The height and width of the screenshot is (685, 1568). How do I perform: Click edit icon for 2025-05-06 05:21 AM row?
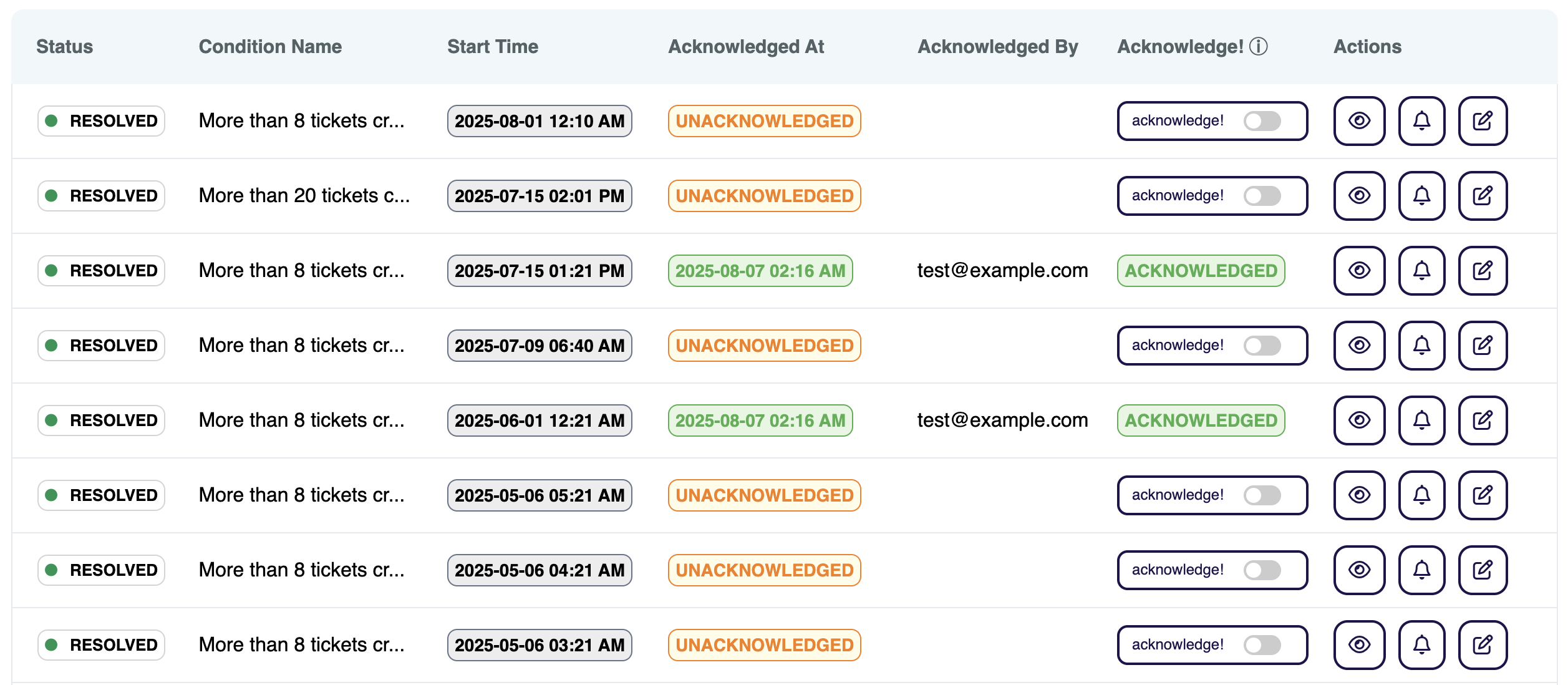(x=1483, y=495)
